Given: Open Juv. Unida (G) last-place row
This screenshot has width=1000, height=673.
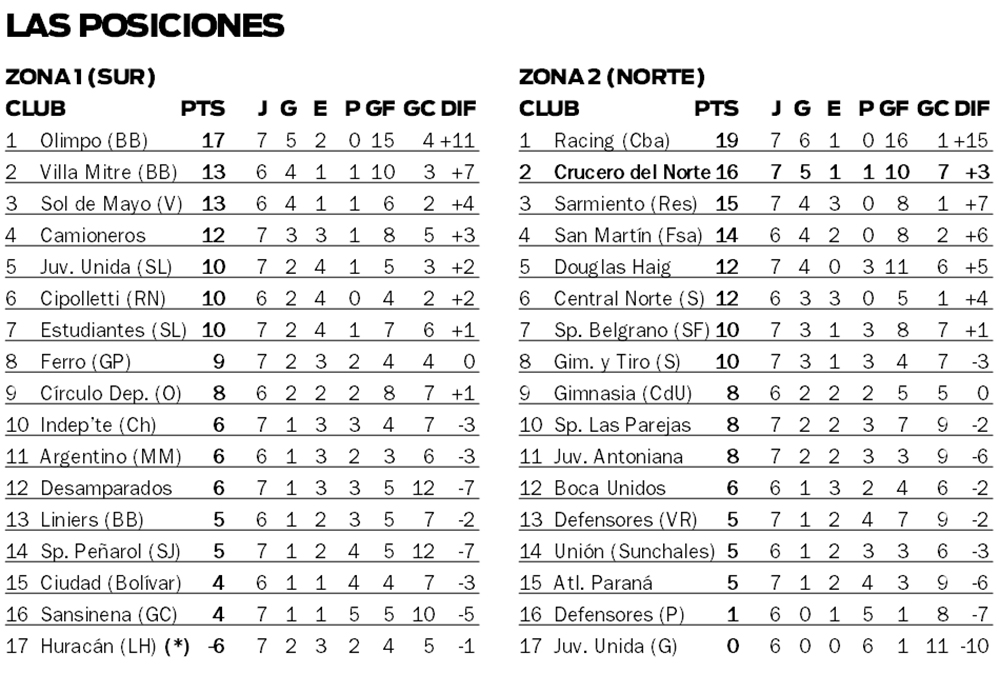Looking at the screenshot, I should (x=615, y=646).
